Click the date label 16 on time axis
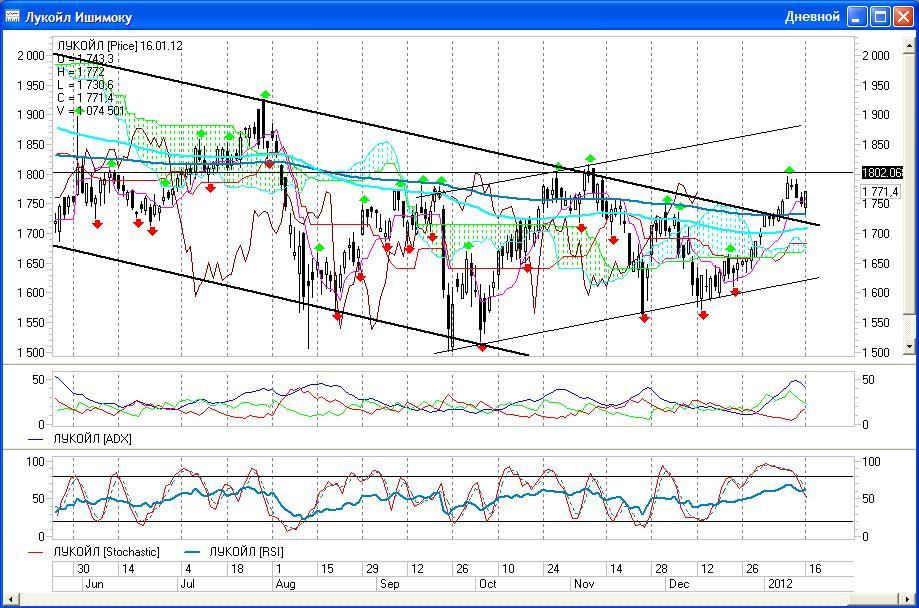 click(x=815, y=569)
